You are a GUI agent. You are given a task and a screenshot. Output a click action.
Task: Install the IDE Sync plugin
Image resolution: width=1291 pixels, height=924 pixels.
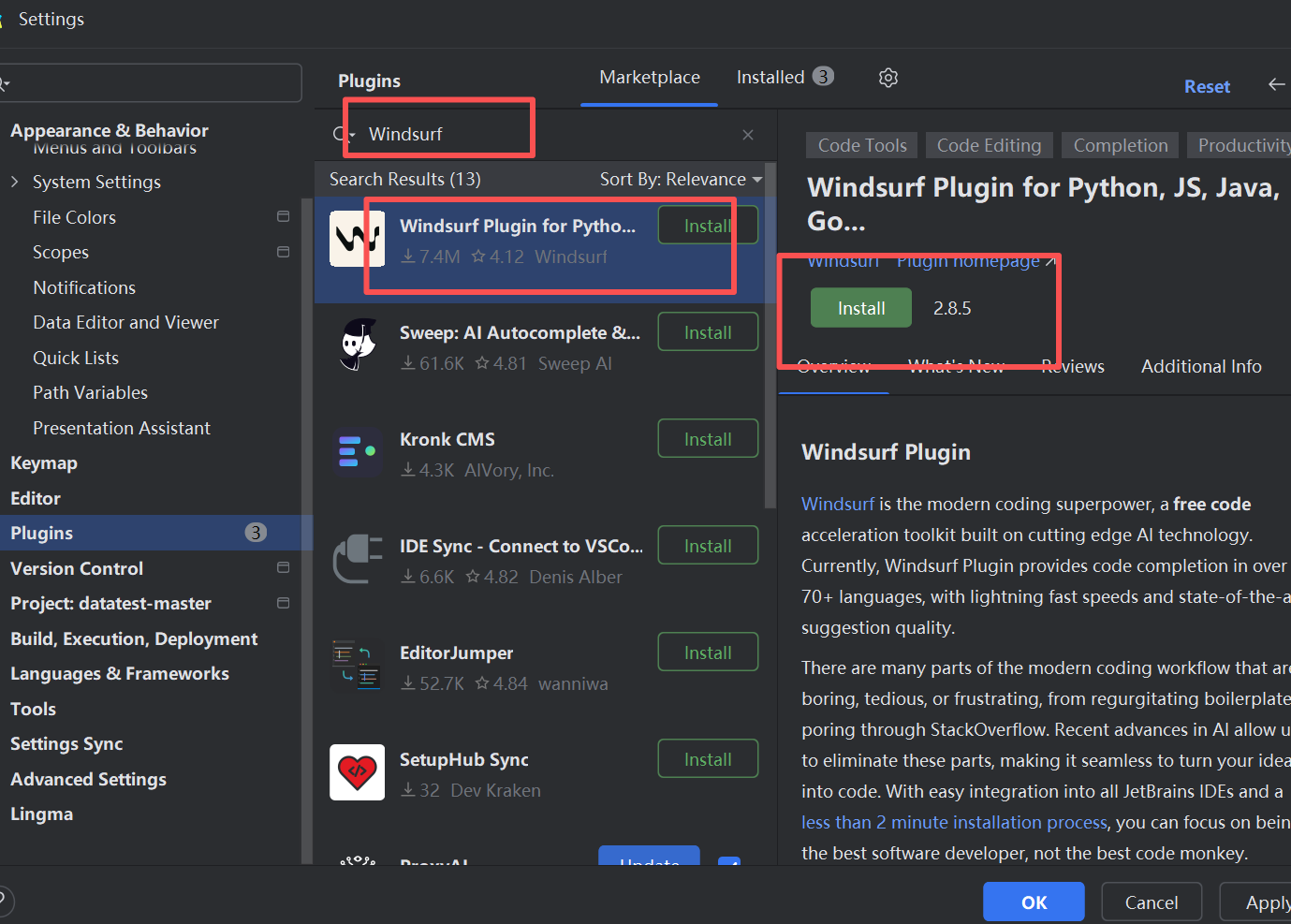[x=708, y=546]
